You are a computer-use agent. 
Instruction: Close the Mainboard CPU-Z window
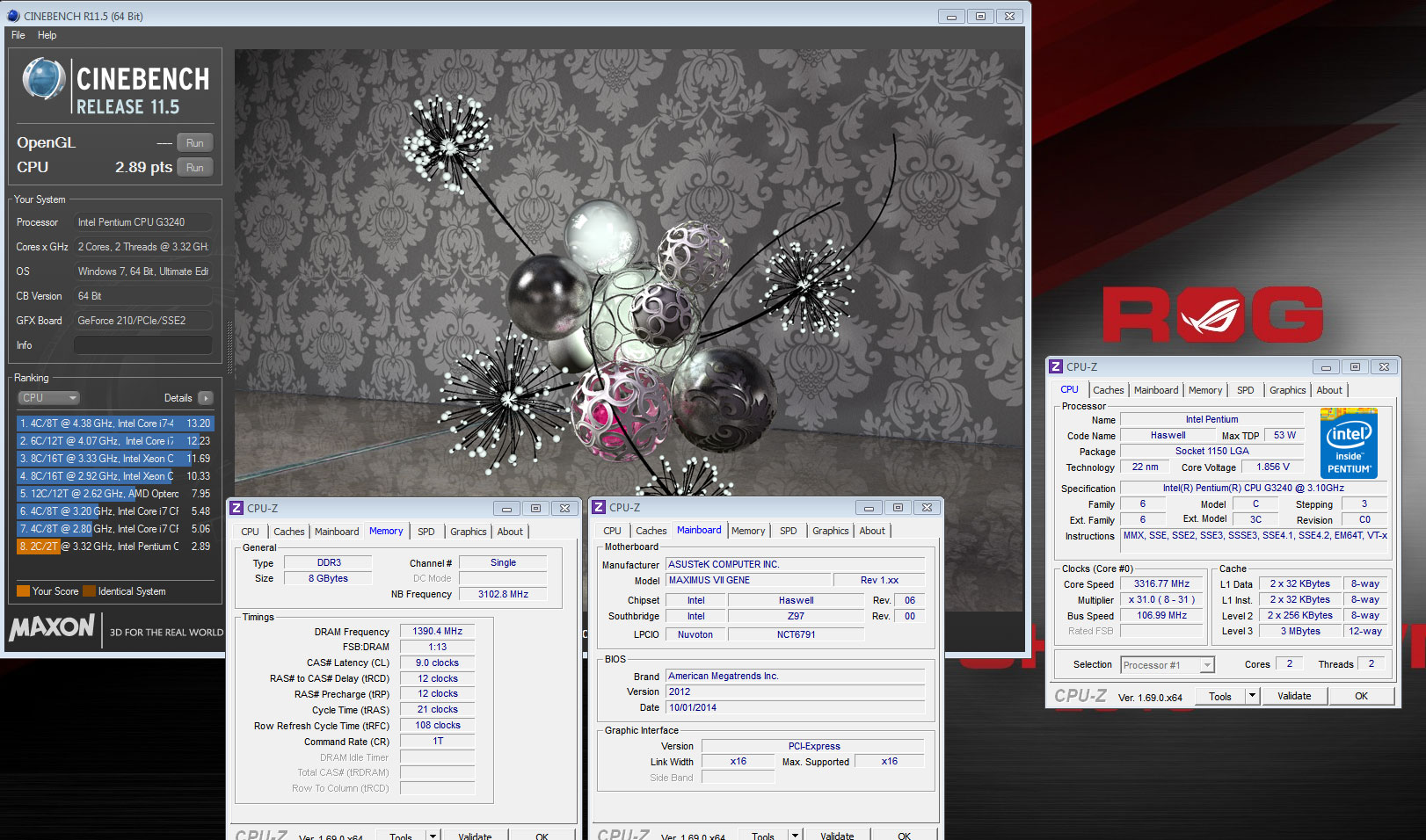click(x=927, y=507)
